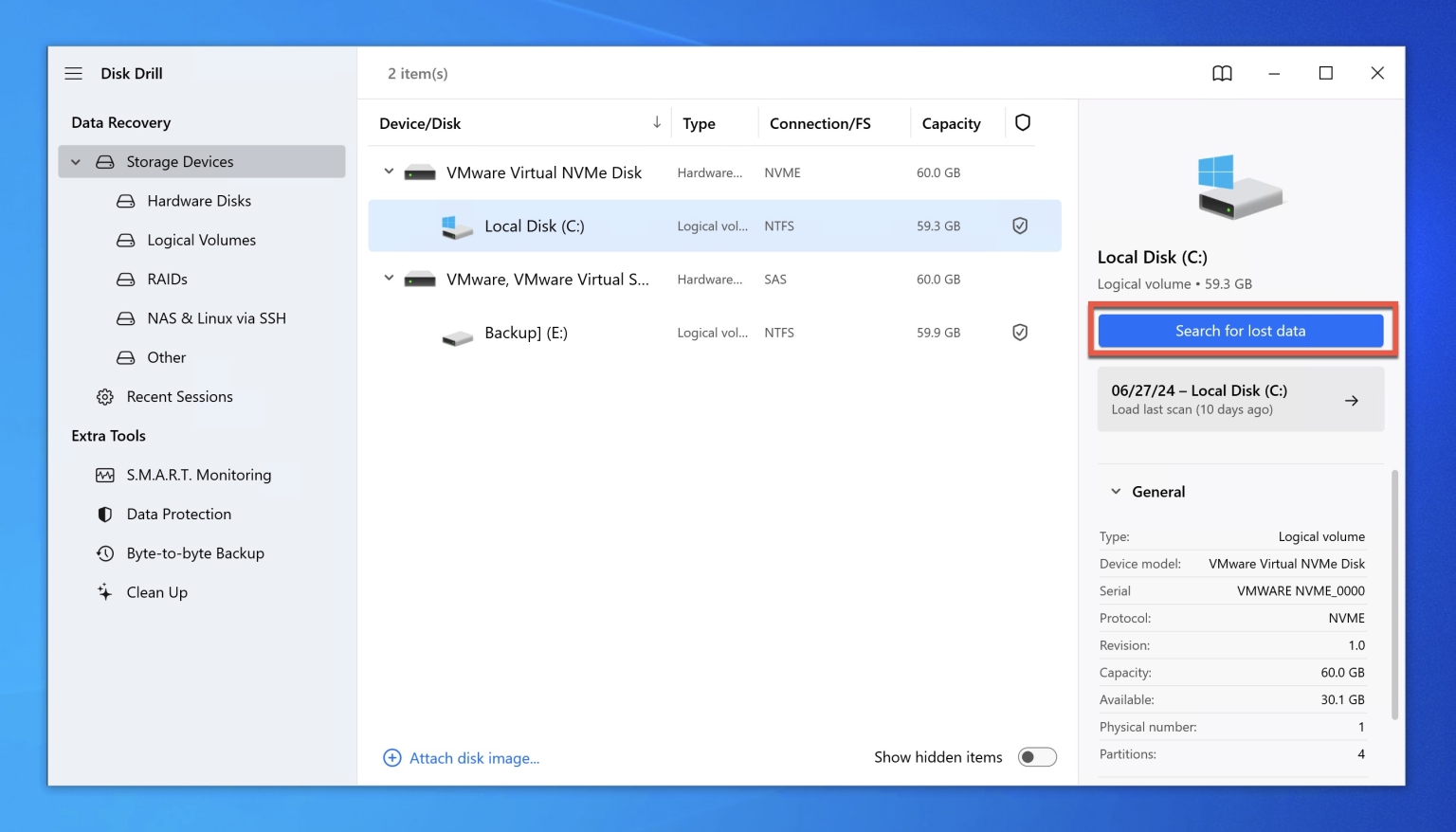Click the Attach disk image link
The image size is (1456, 832).
click(474, 757)
